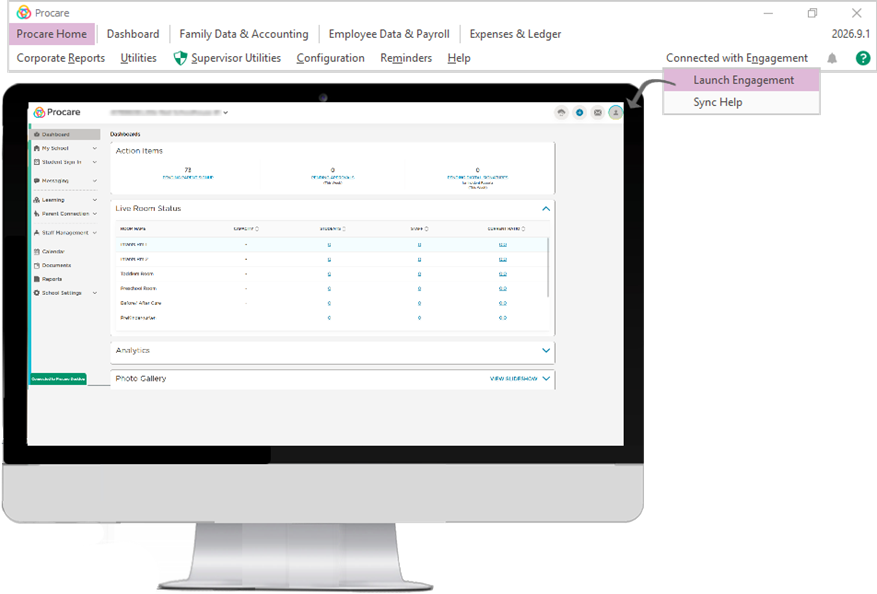Click the envelope messages icon in header

click(x=598, y=112)
